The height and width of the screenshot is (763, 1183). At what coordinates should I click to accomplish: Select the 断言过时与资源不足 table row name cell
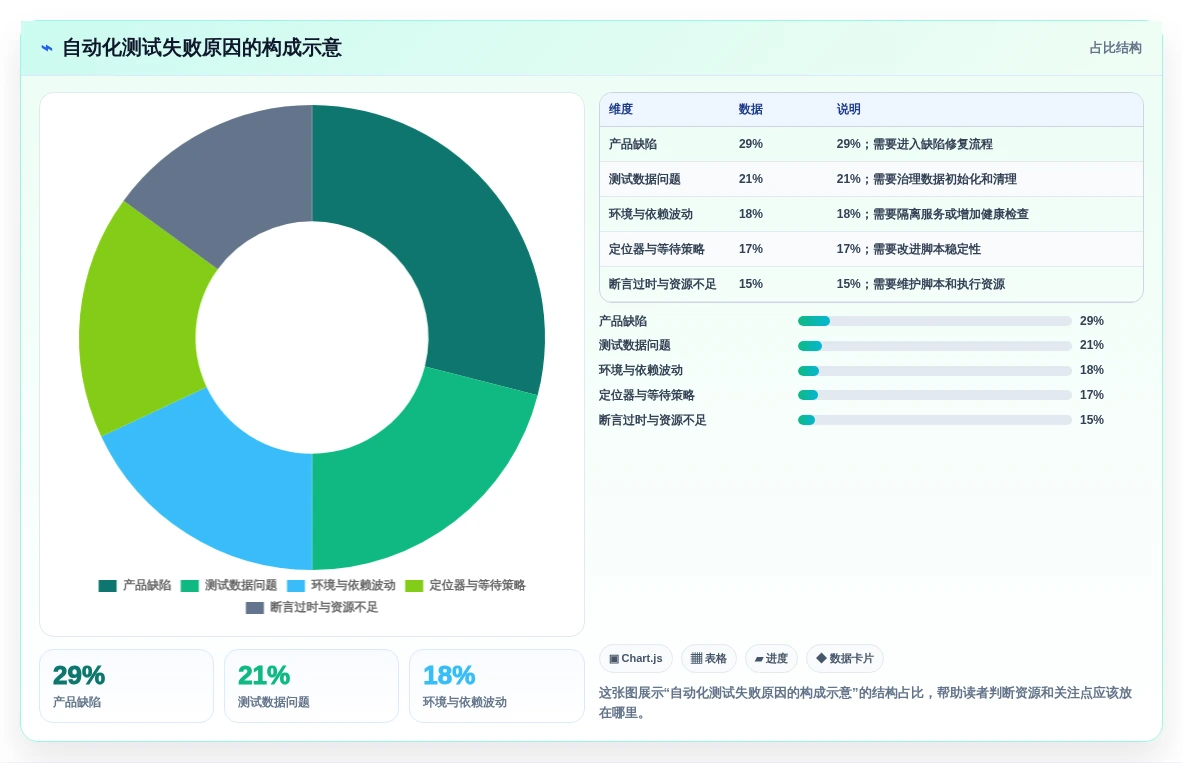(x=663, y=285)
